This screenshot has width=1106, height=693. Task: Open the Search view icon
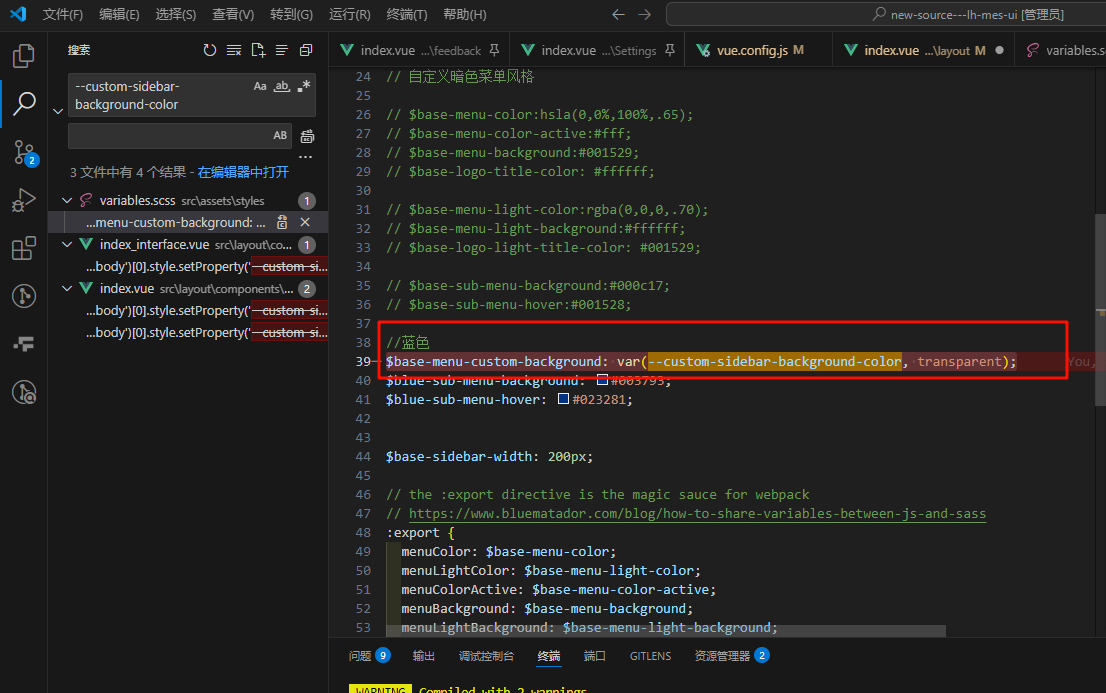pyautogui.click(x=24, y=103)
